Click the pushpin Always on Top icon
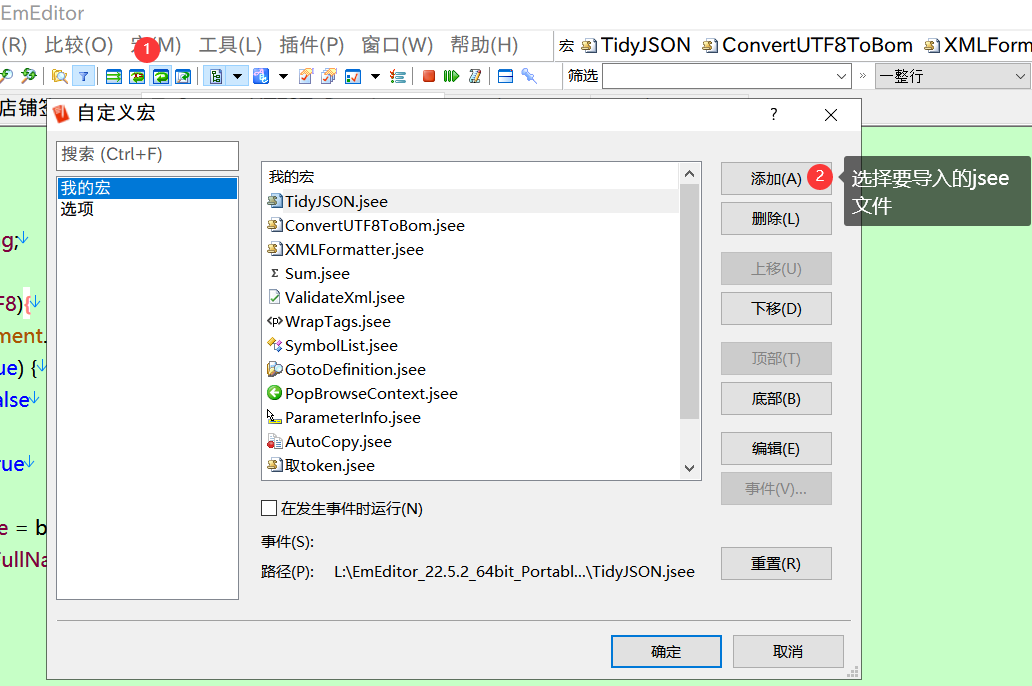This screenshot has width=1032, height=686. click(529, 76)
